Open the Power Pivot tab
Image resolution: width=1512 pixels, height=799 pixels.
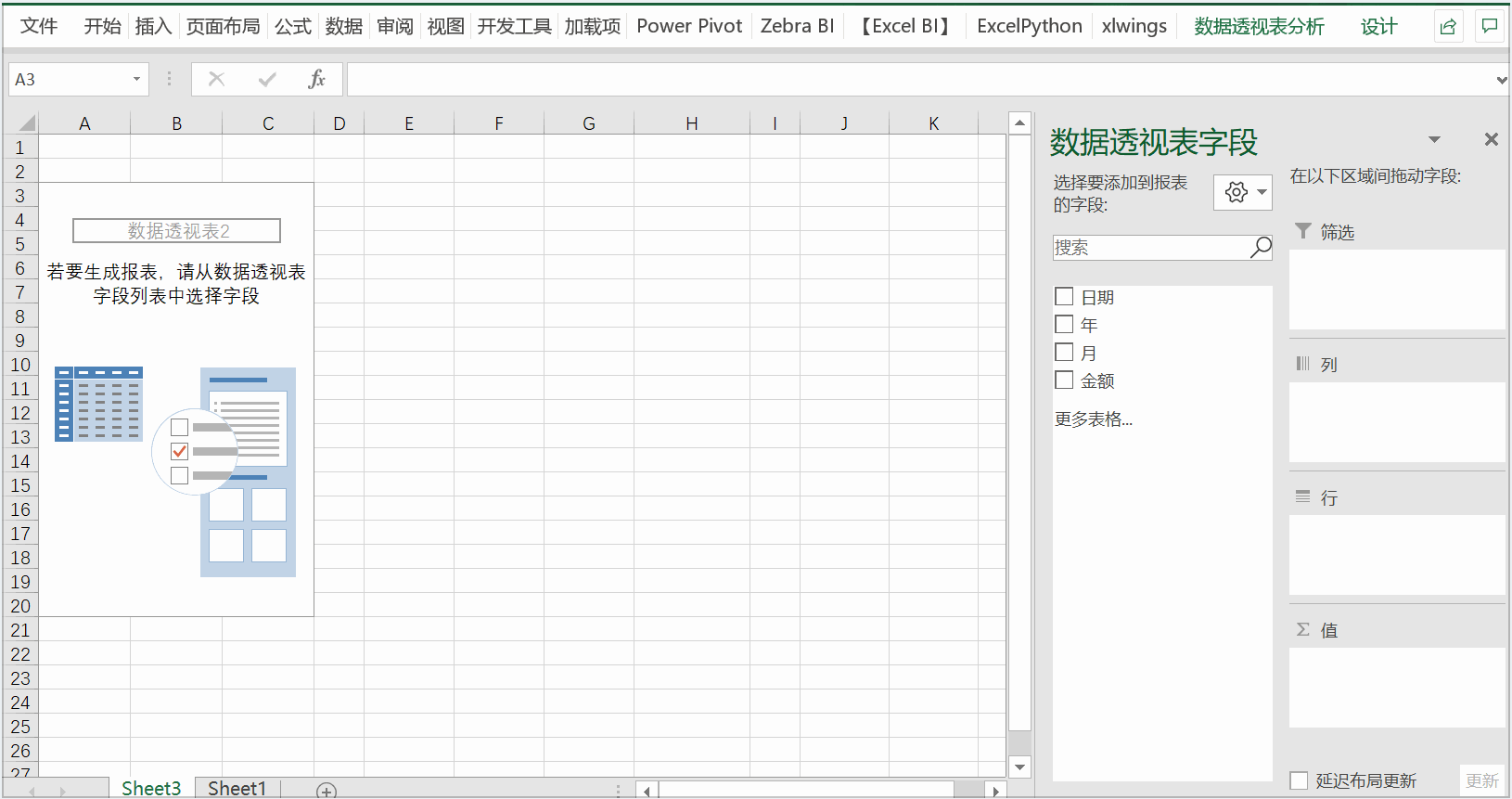(689, 26)
